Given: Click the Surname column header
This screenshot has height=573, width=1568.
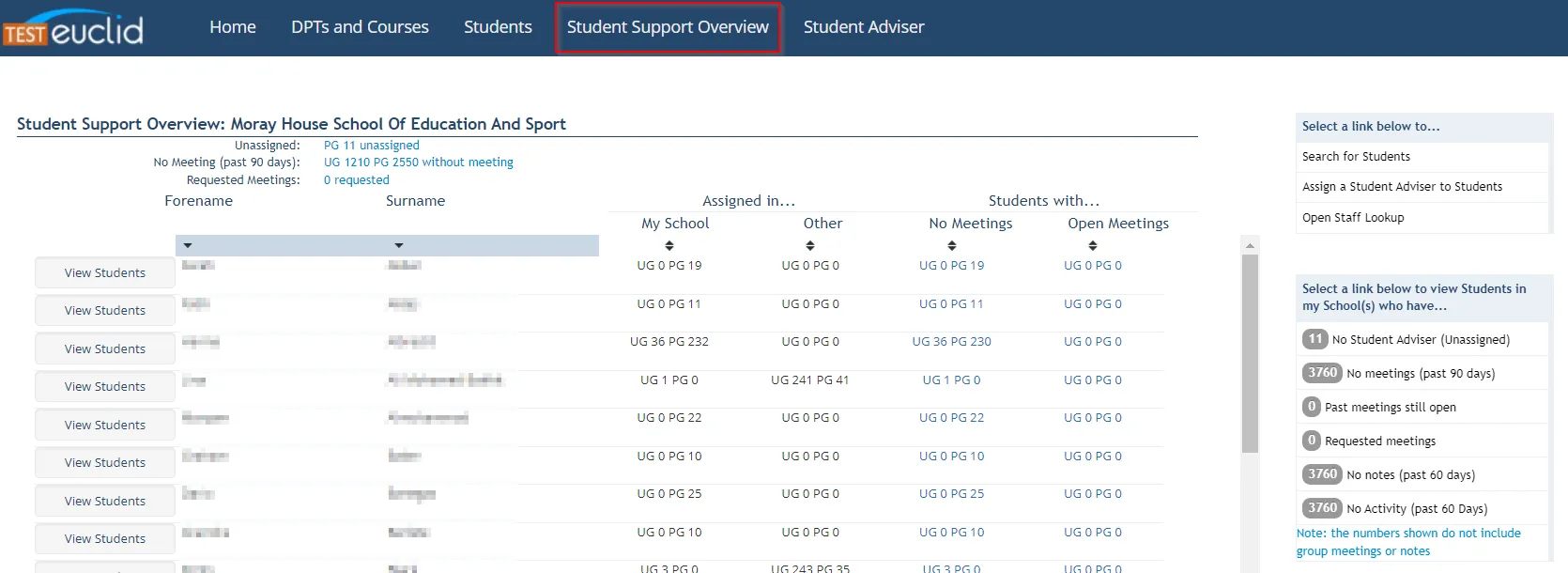Looking at the screenshot, I should tap(415, 201).
